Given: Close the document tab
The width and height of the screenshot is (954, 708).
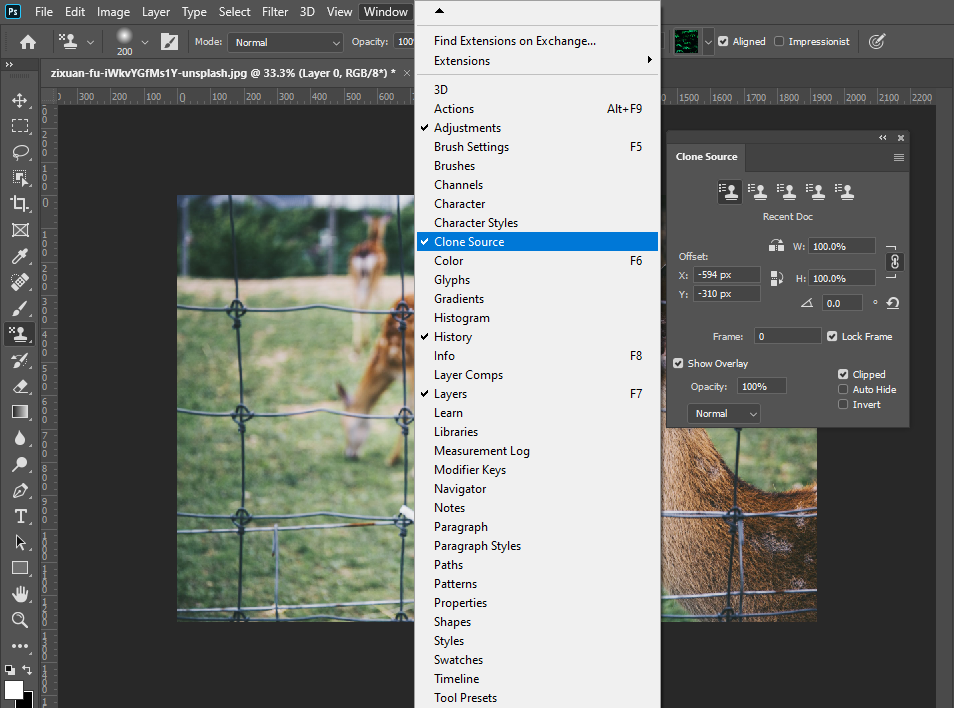Looking at the screenshot, I should click(407, 73).
